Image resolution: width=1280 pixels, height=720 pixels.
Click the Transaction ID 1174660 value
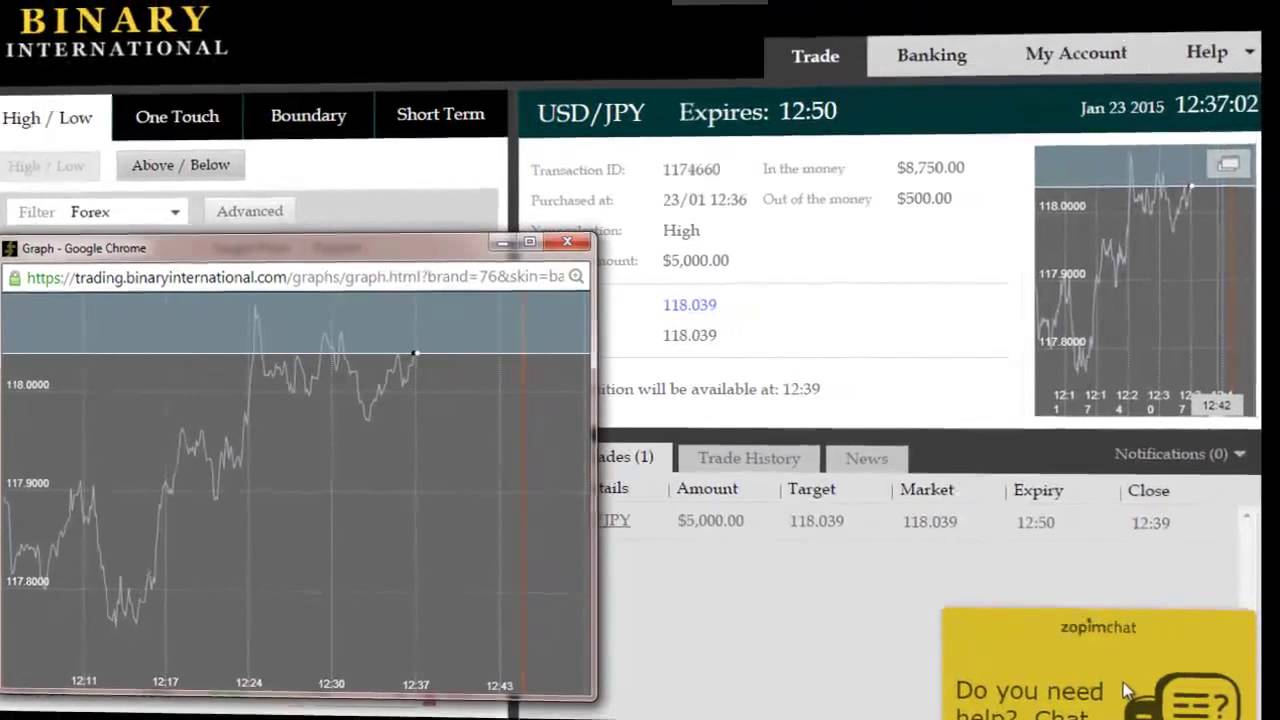691,170
